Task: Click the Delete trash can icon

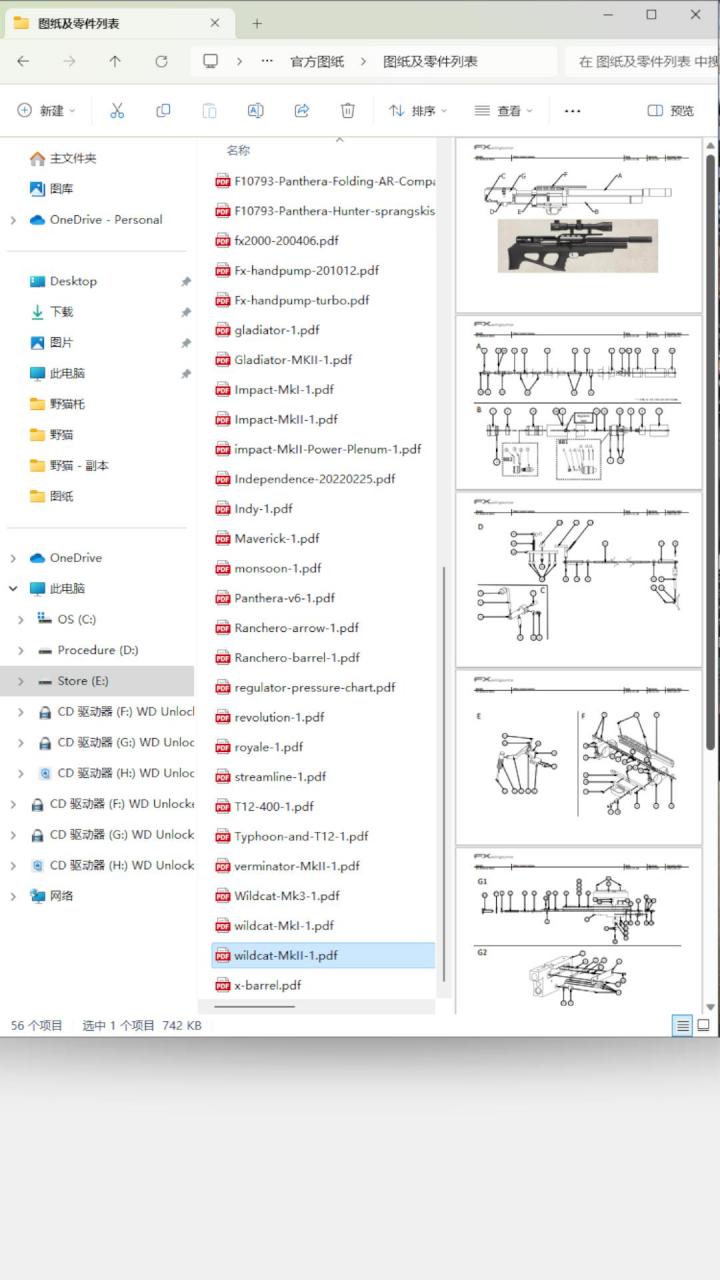Action: pyautogui.click(x=347, y=111)
